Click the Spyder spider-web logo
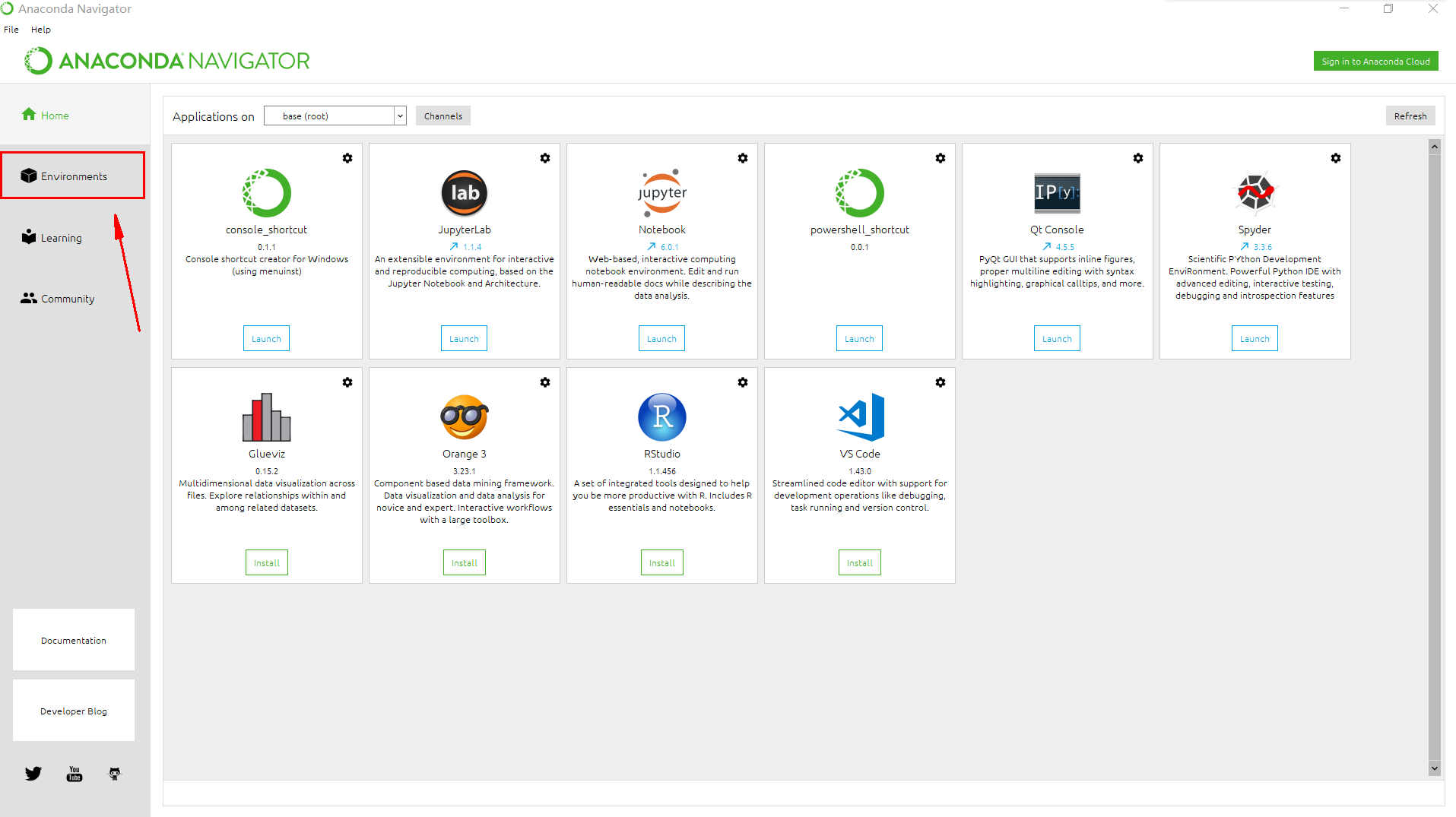This screenshot has height=817, width=1456. [x=1255, y=193]
